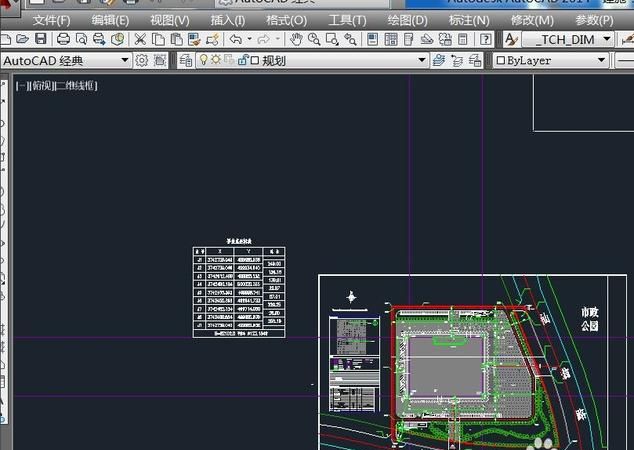Click the Plot (print) icon
The height and width of the screenshot is (450, 634).
point(64,39)
